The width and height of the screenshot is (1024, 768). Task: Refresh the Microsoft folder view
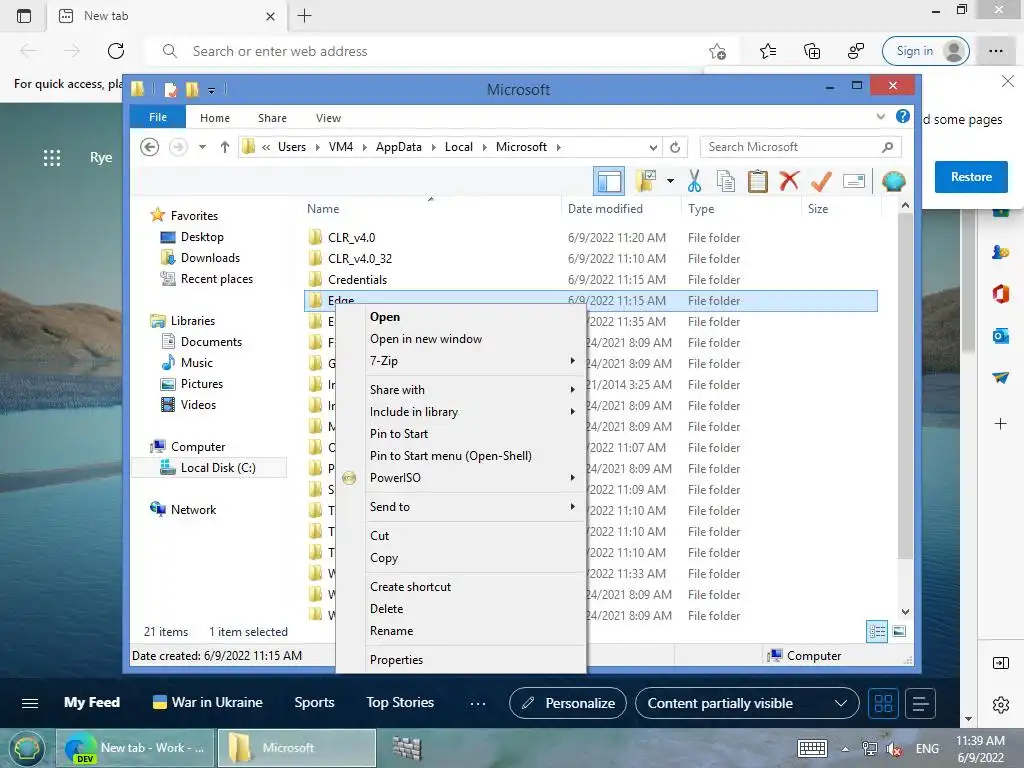pos(675,147)
